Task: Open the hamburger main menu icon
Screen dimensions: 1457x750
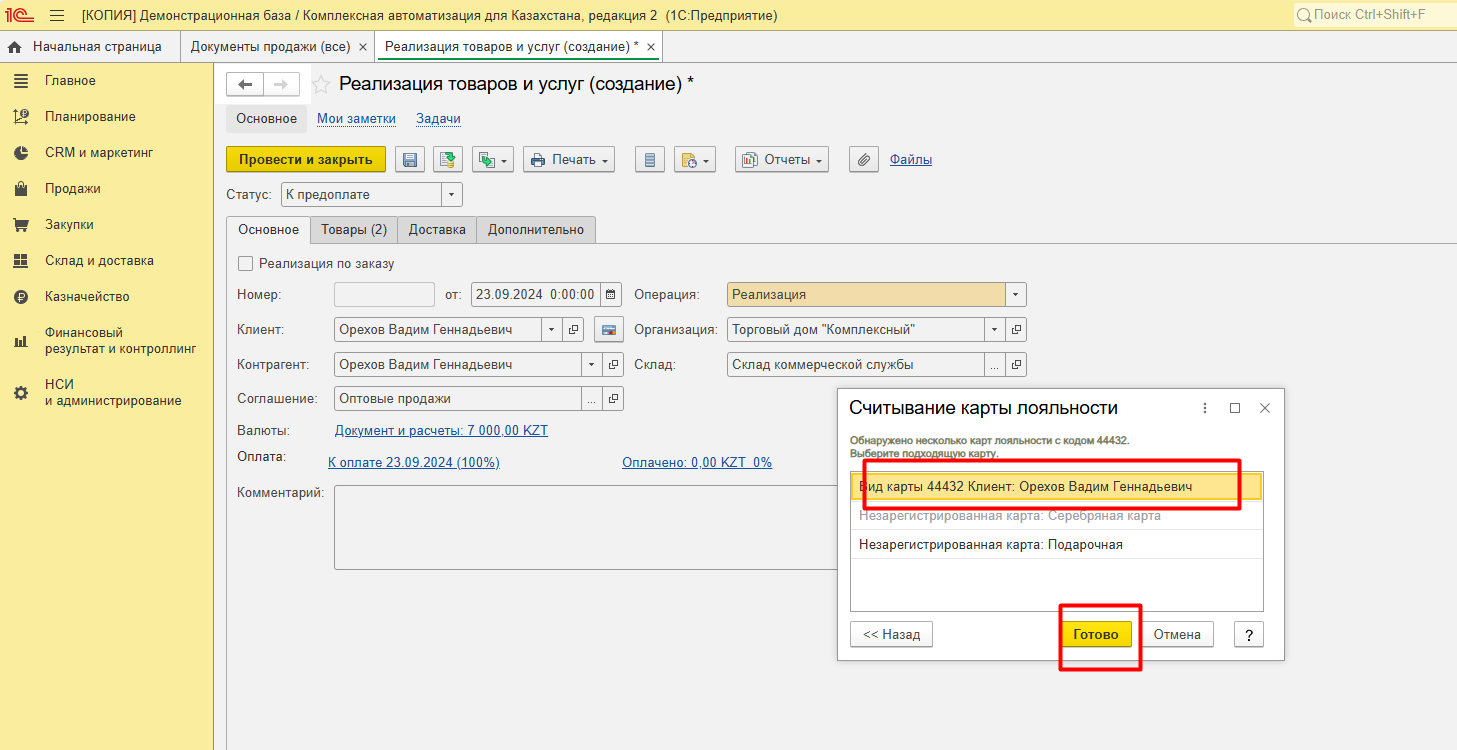Action: 57,15
